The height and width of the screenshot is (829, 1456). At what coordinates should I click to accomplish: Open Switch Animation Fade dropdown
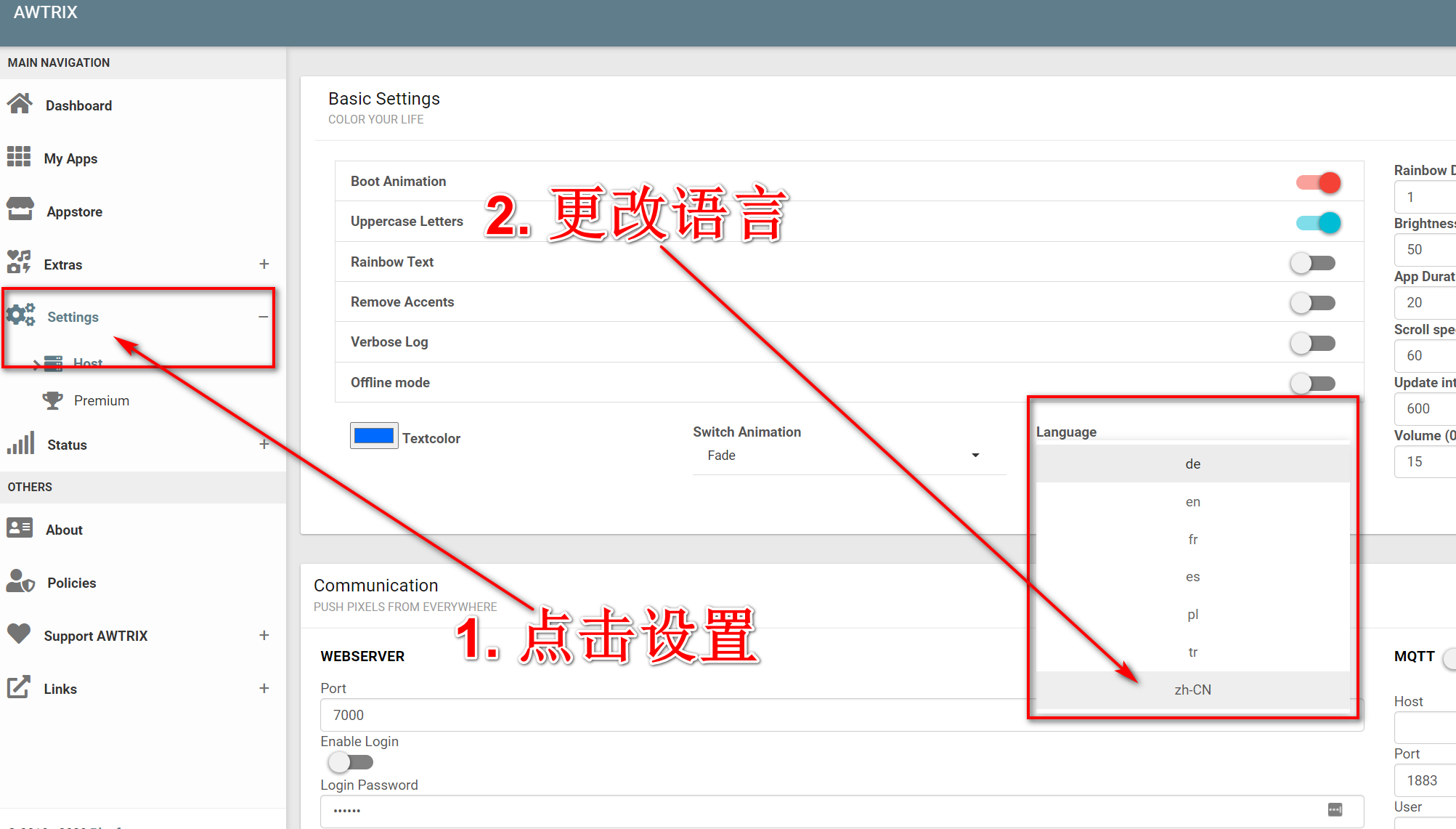(x=849, y=456)
